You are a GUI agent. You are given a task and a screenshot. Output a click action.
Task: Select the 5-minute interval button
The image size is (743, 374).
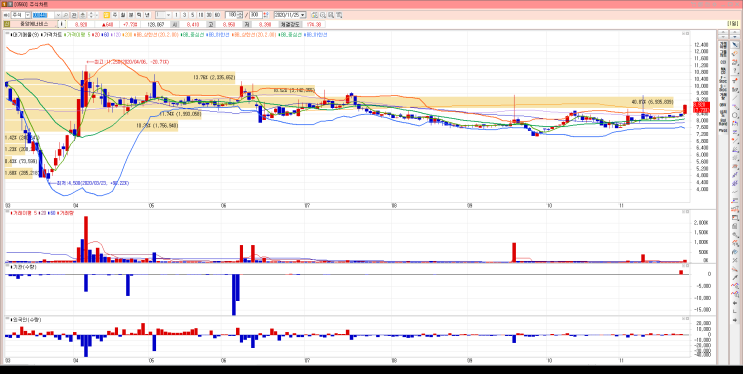coord(192,15)
